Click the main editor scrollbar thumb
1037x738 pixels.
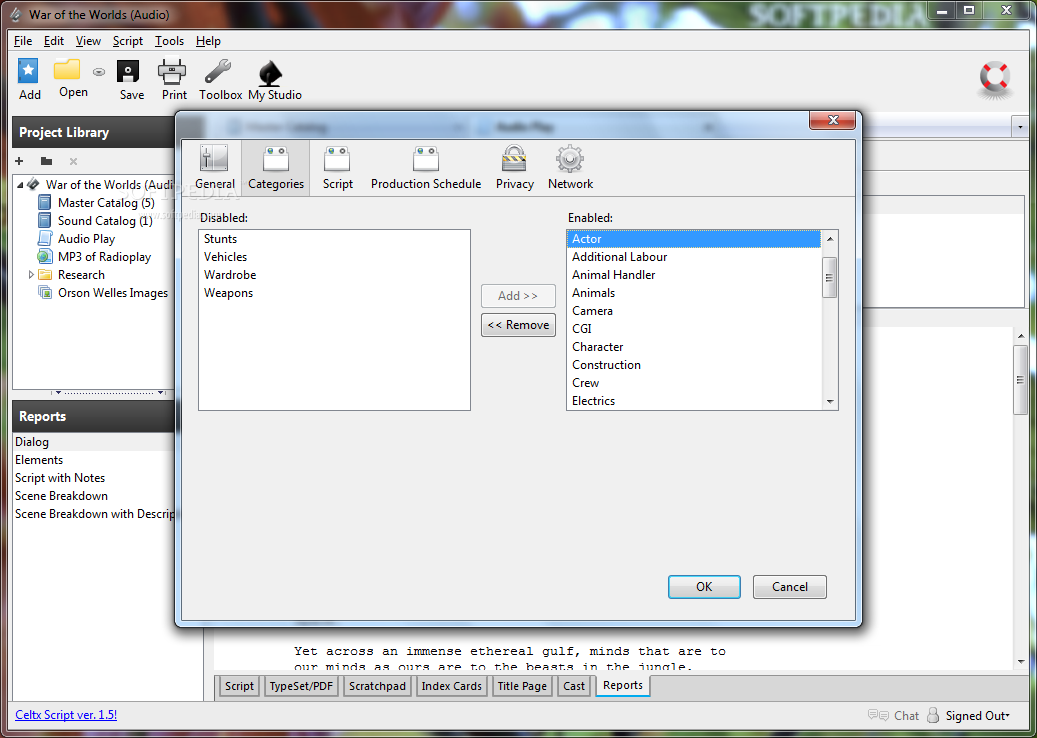point(1020,380)
